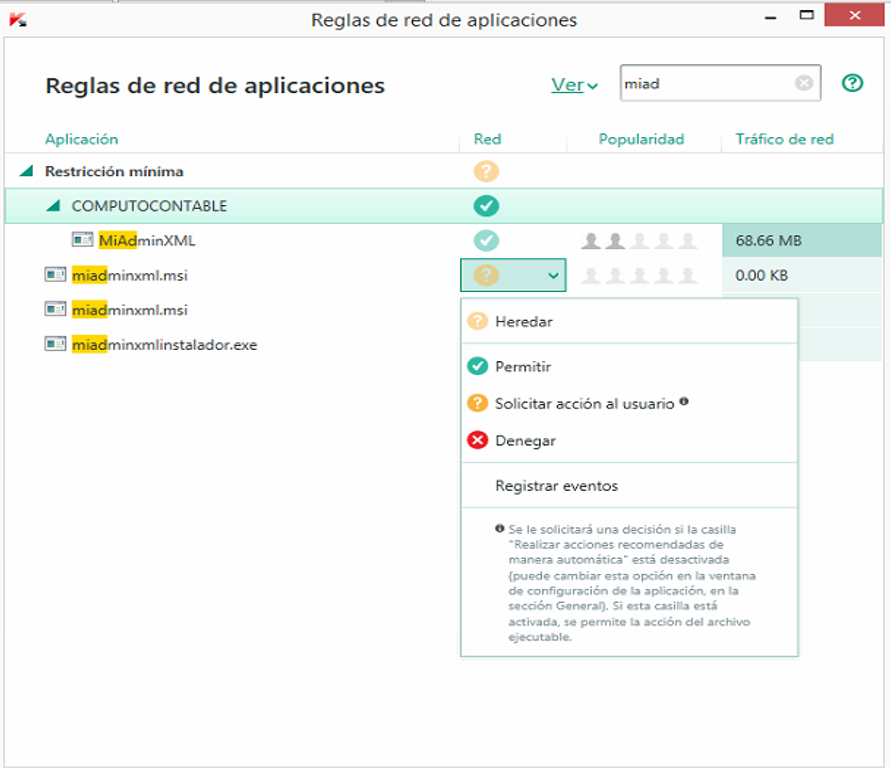Collapse the COMPUTOCONTABLE tree node
891x768 pixels.
[x=53, y=206]
